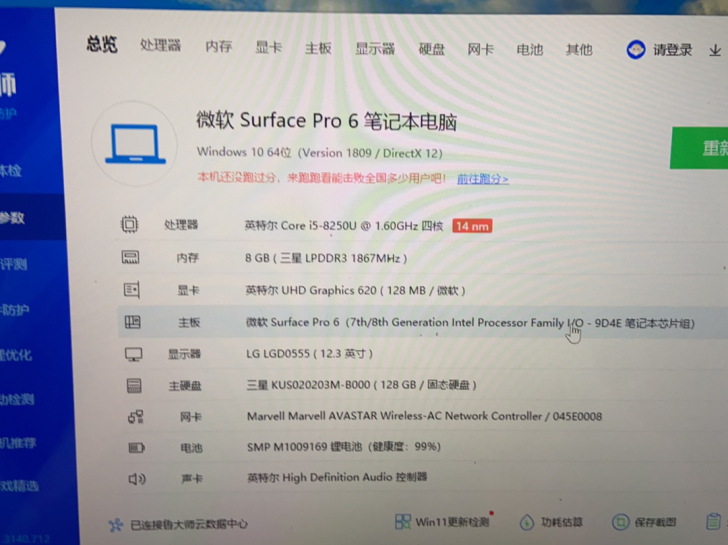This screenshot has width=728, height=545.
Task: Open the 主板 tab
Action: 318,48
